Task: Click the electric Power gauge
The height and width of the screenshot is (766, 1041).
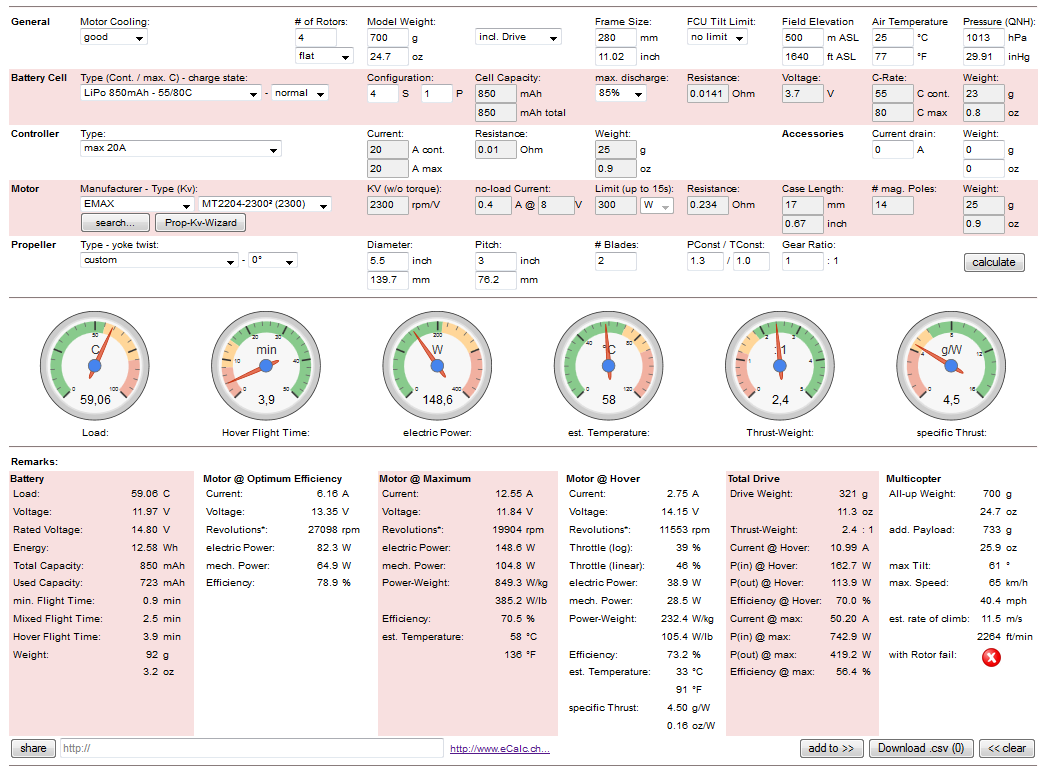Action: (438, 366)
